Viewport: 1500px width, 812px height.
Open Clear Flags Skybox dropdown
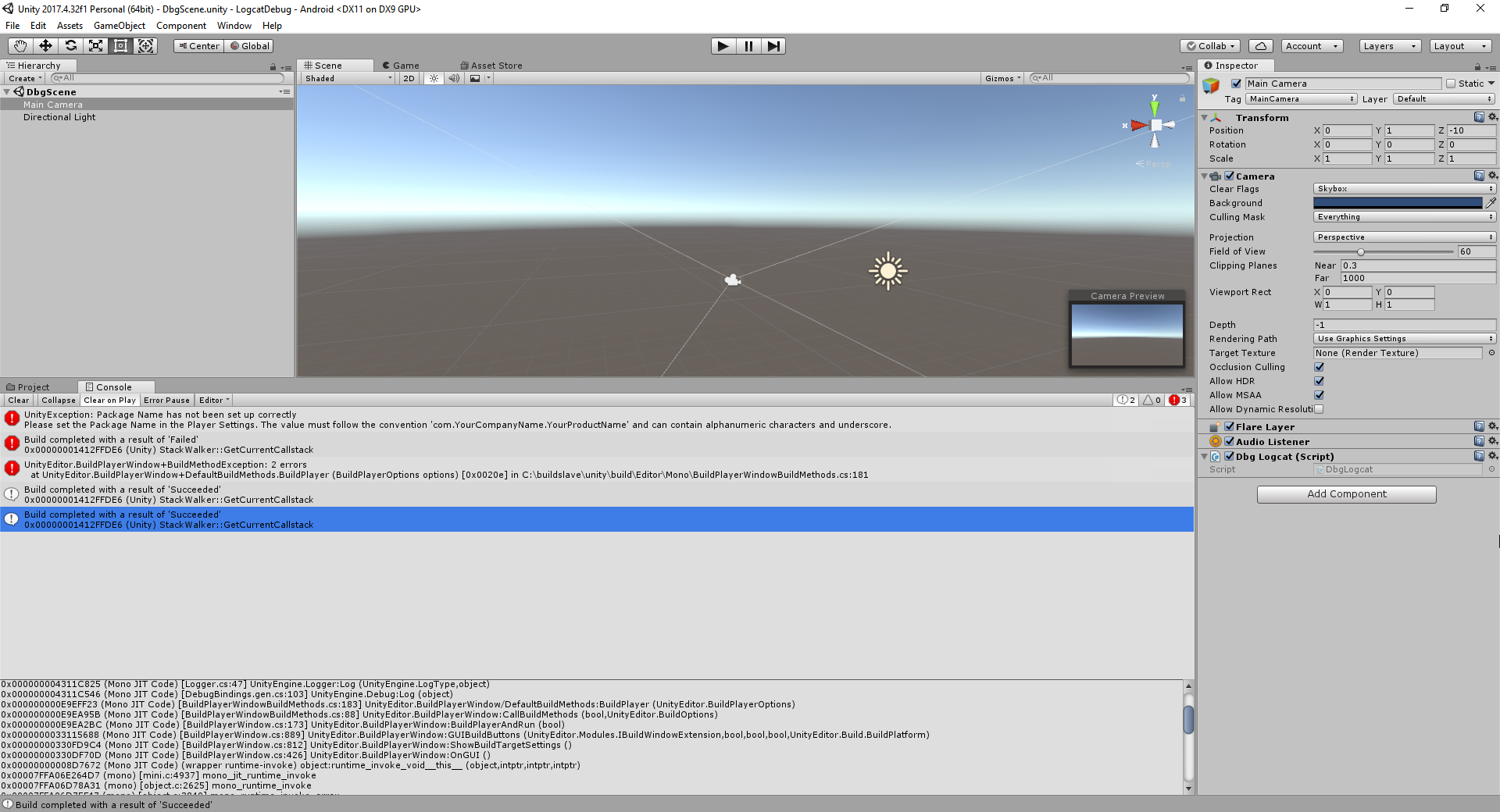(1405, 189)
